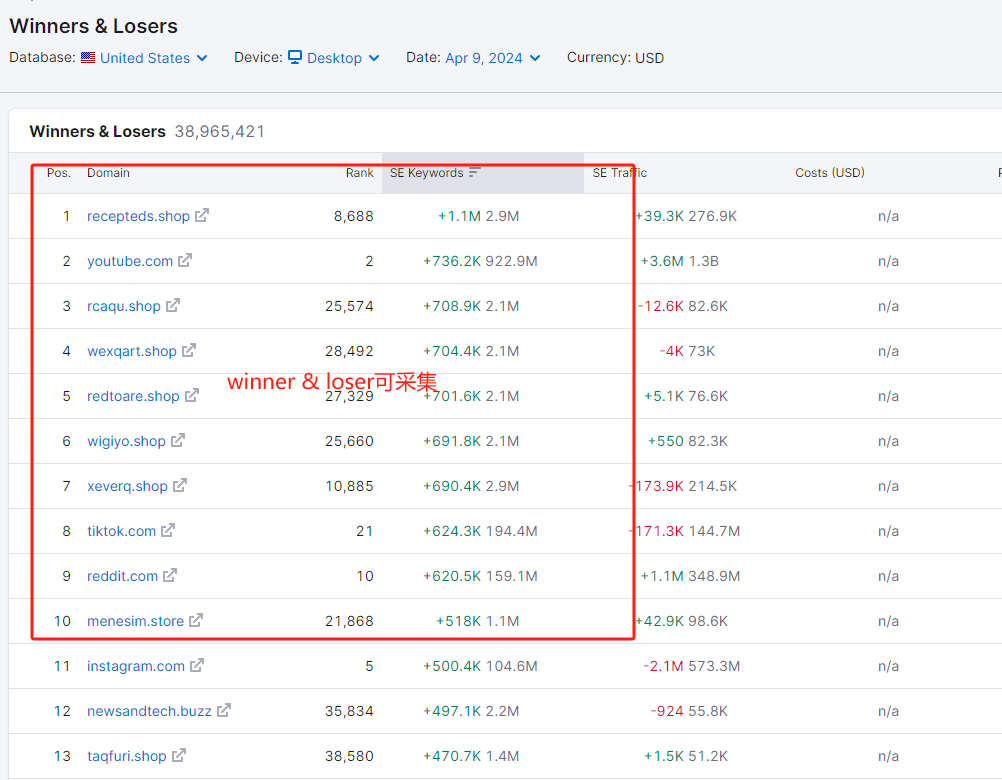Open the redtoare.shop domain link
The height and width of the screenshot is (780, 1002).
[x=133, y=397]
